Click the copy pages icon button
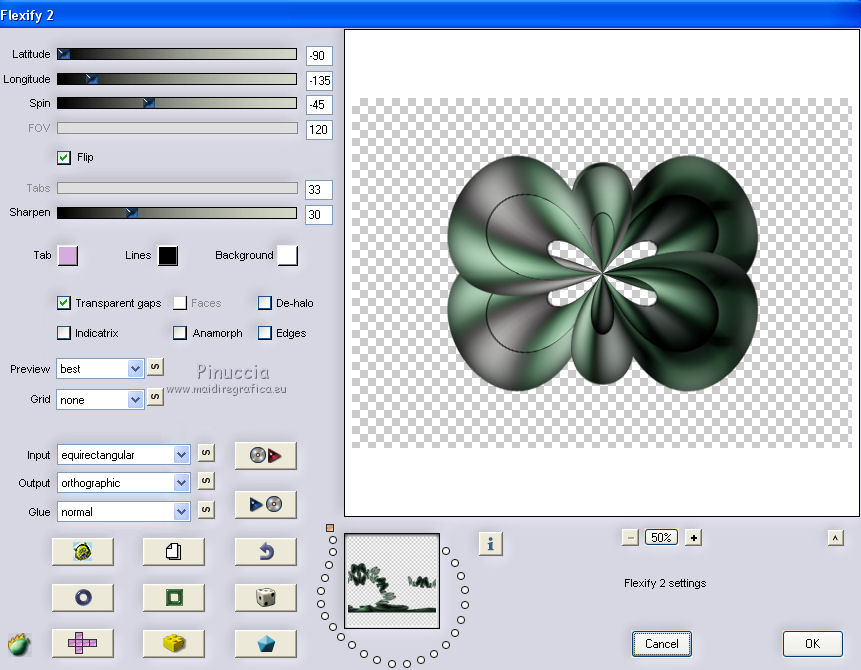The image size is (861, 670). [174, 551]
